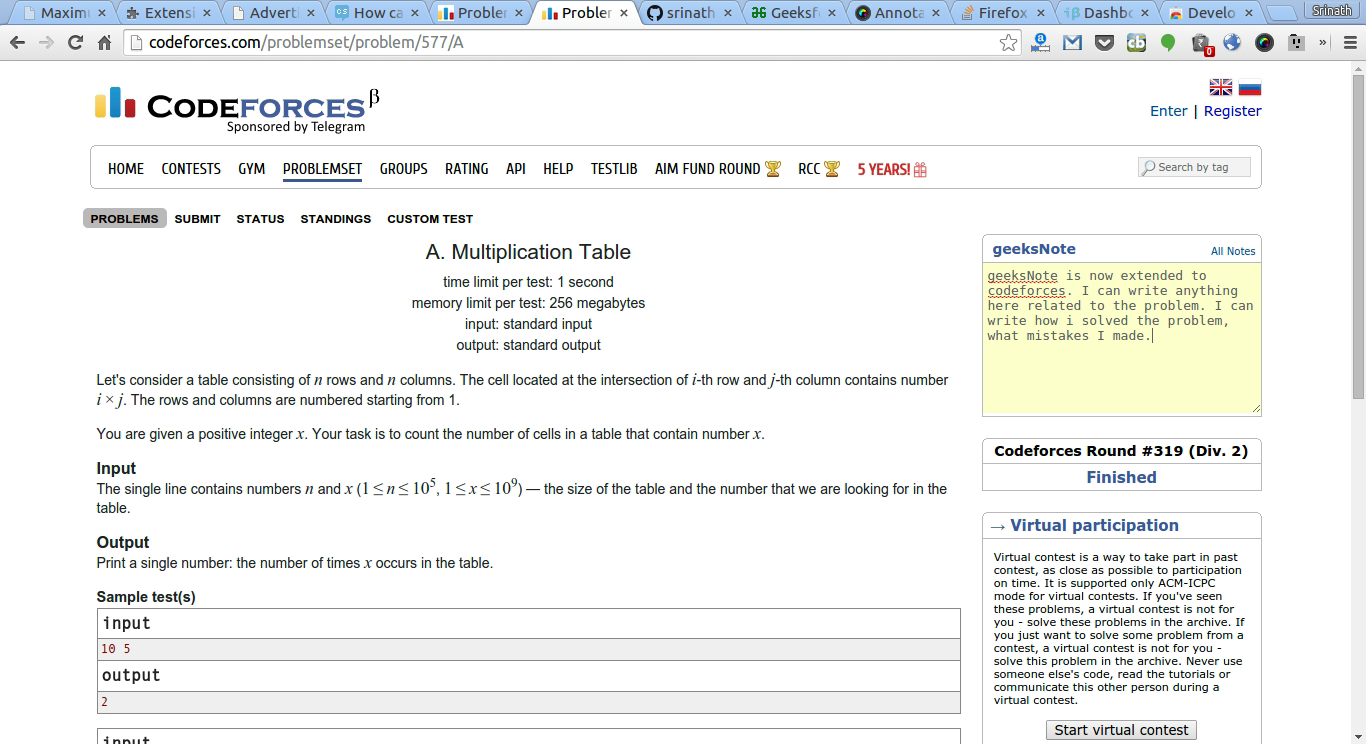The width and height of the screenshot is (1366, 744).
Task: Open the TESTLIB menu item
Action: (614, 169)
